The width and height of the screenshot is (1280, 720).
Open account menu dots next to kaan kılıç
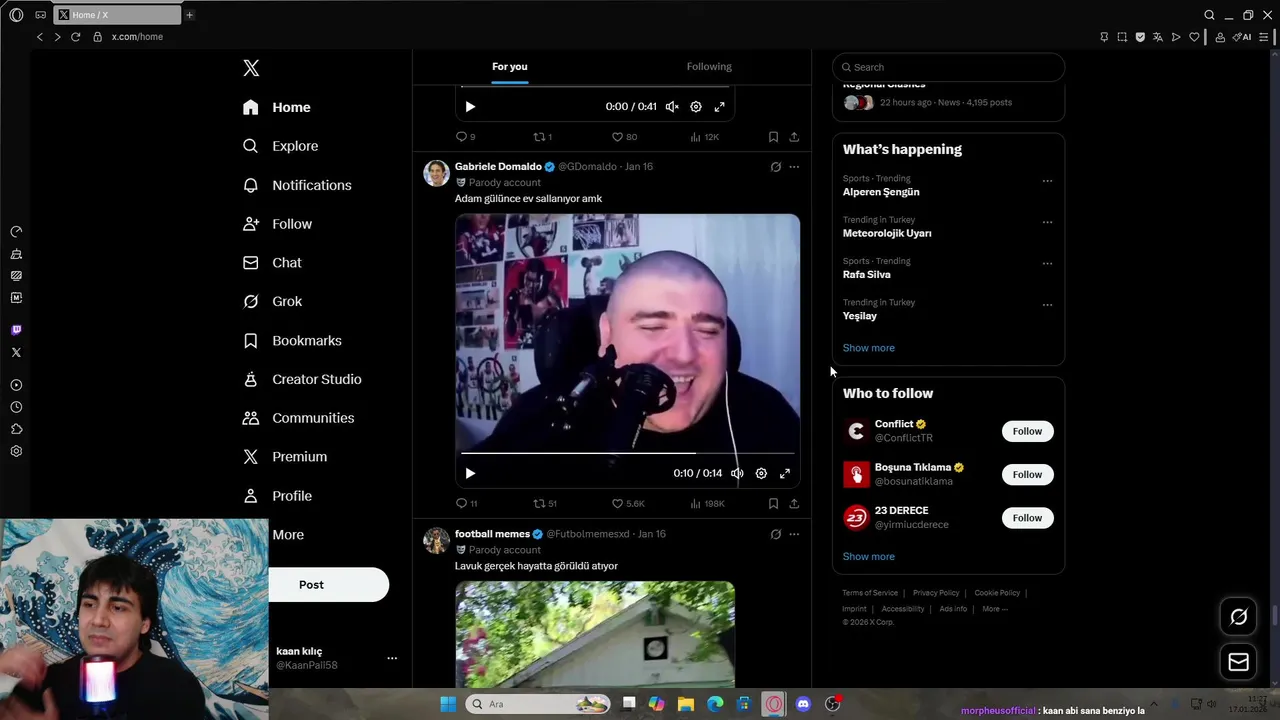coord(392,658)
